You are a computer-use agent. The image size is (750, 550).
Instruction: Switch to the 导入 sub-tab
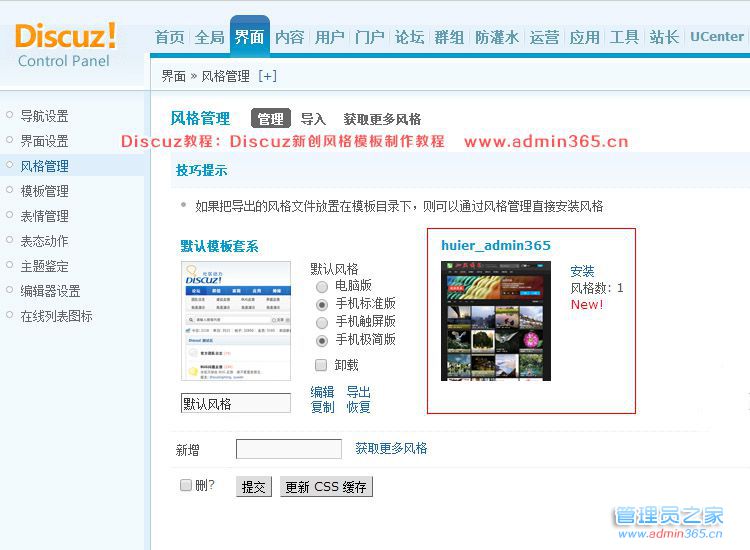click(x=313, y=119)
